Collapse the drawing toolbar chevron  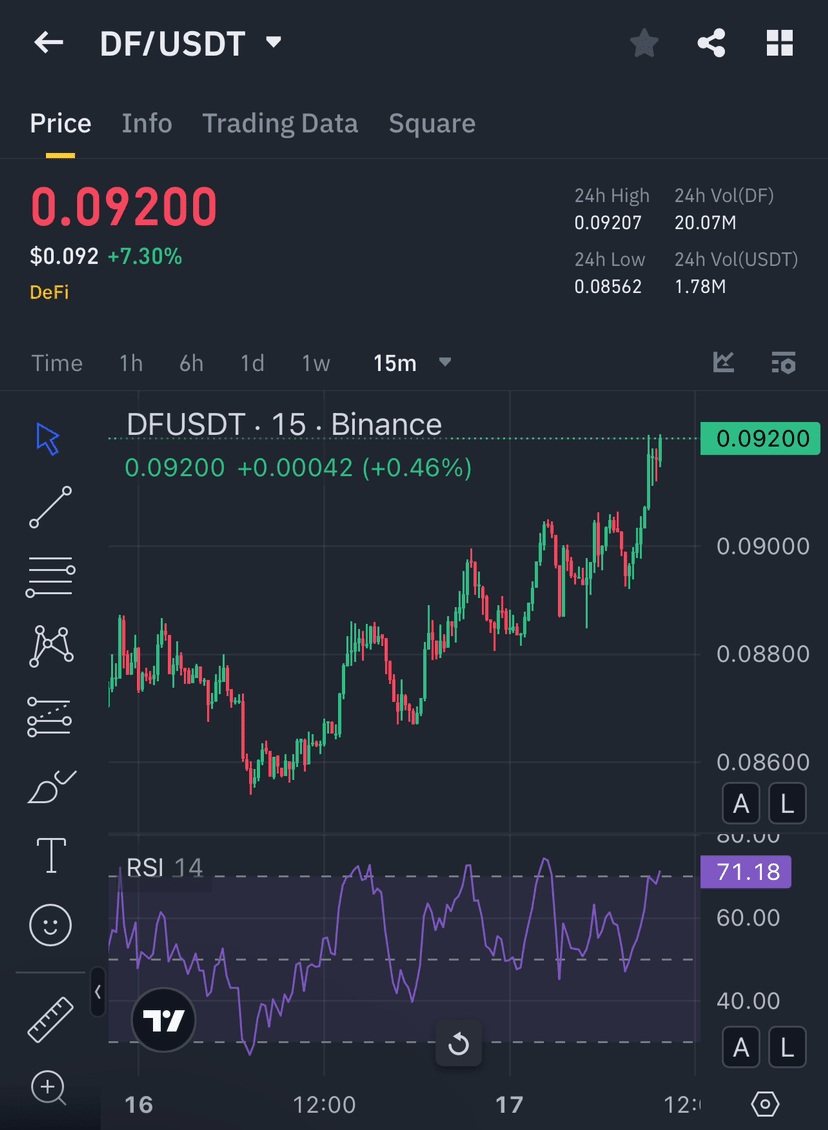point(97,992)
